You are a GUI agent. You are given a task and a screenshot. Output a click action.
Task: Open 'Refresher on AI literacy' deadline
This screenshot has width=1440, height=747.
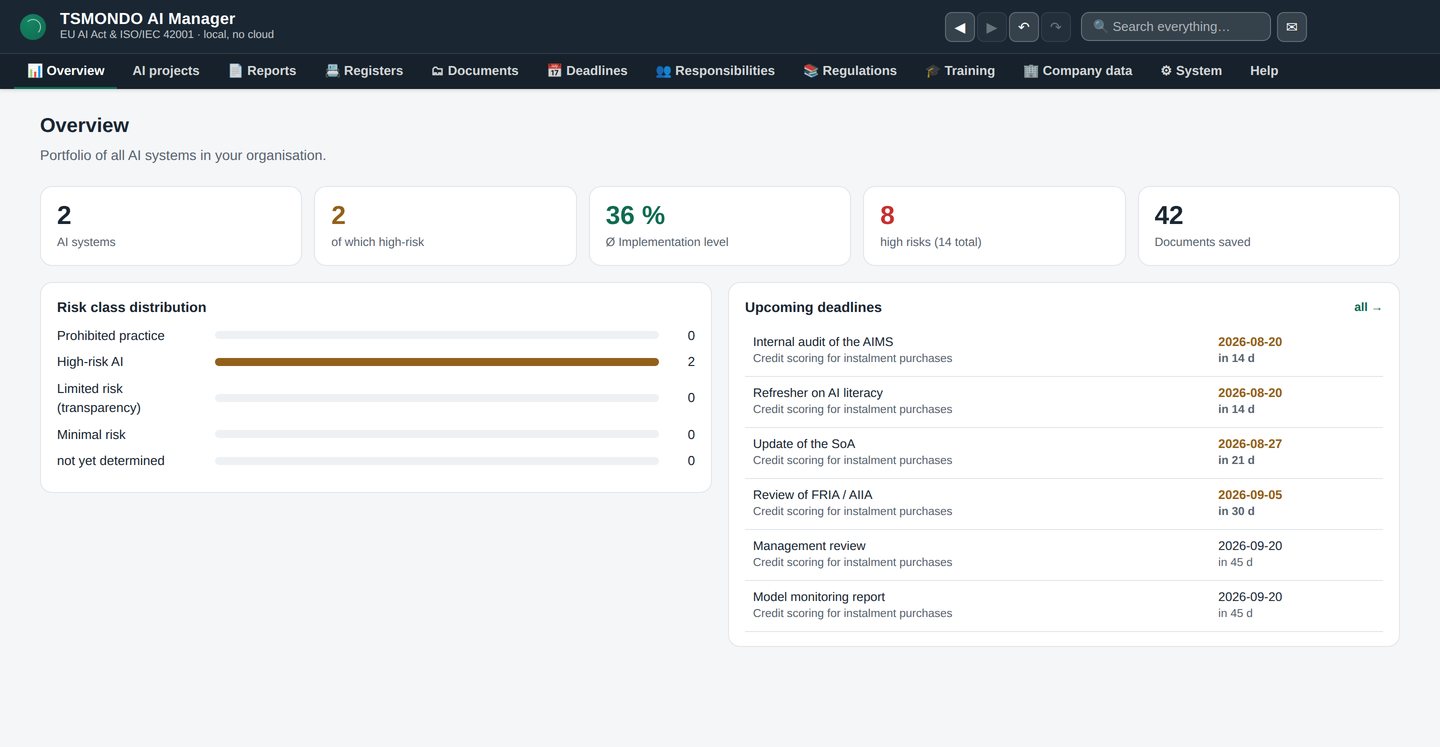(x=1064, y=402)
